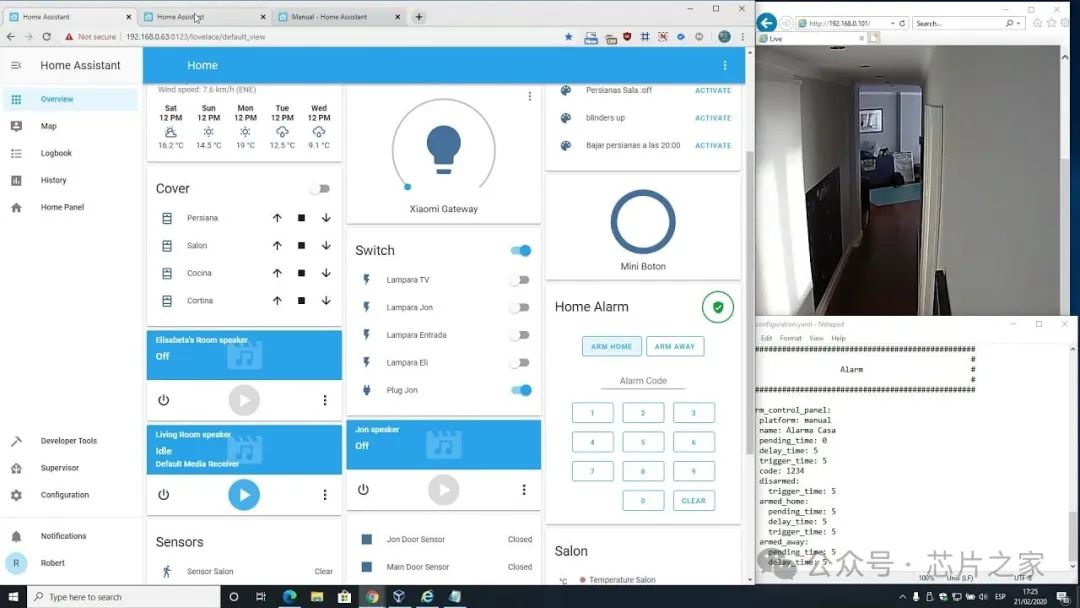Stop the Persiana cover
Screen dimensions: 1080x608
(301, 218)
